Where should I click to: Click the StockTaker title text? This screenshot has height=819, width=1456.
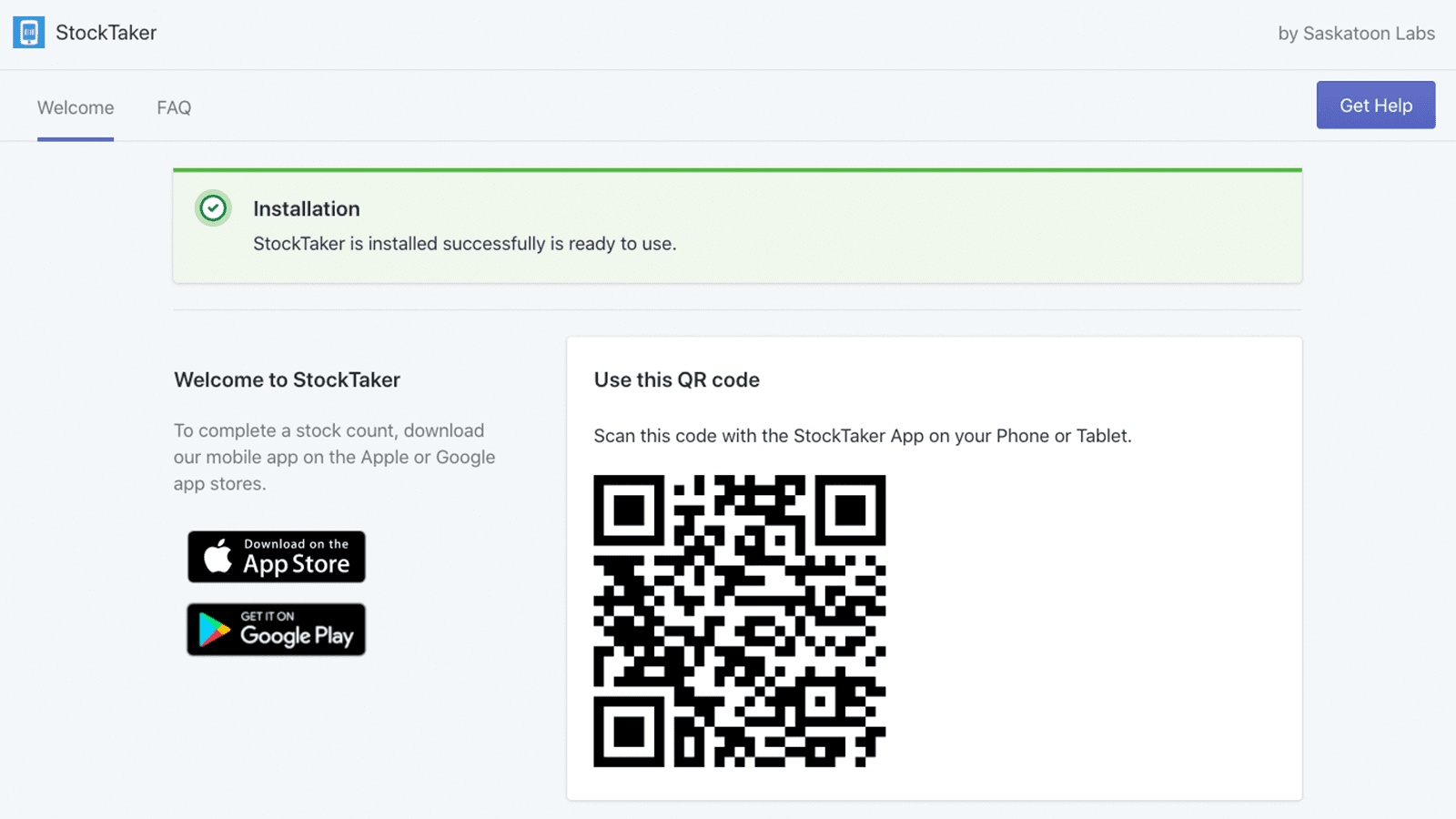106,32
